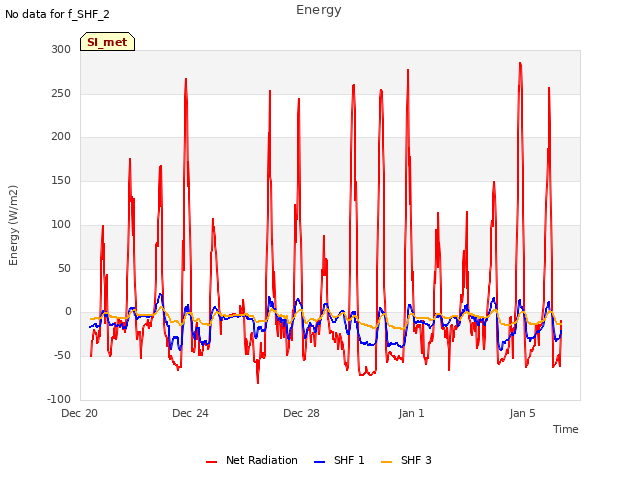The height and width of the screenshot is (480, 640).
Task: Select the Energy chart title
Action: [x=319, y=10]
